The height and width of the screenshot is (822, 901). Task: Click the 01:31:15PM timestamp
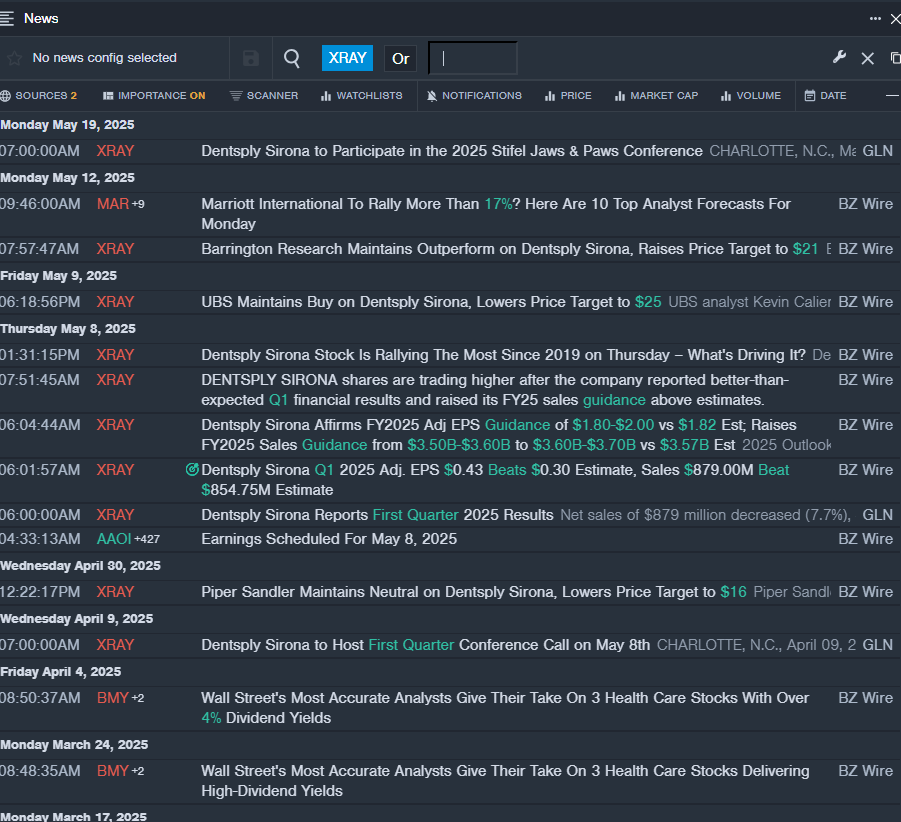pos(40,355)
